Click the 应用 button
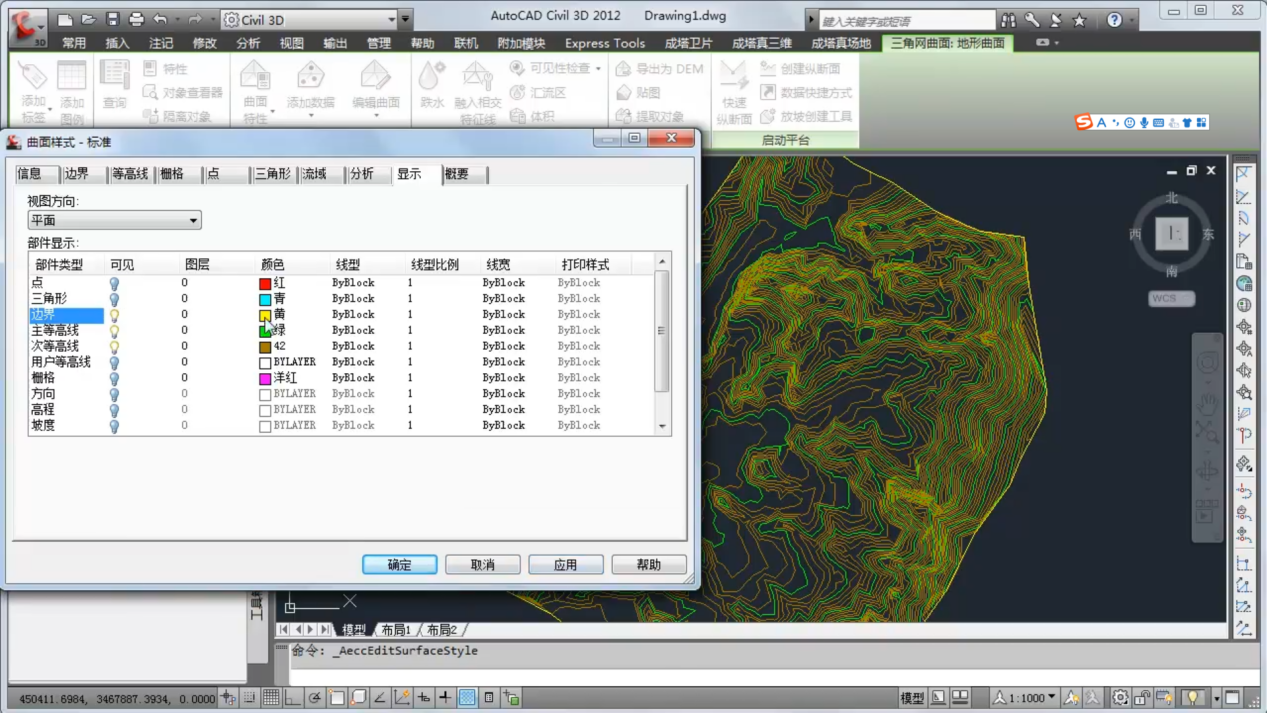Image resolution: width=1267 pixels, height=713 pixels. (x=566, y=565)
